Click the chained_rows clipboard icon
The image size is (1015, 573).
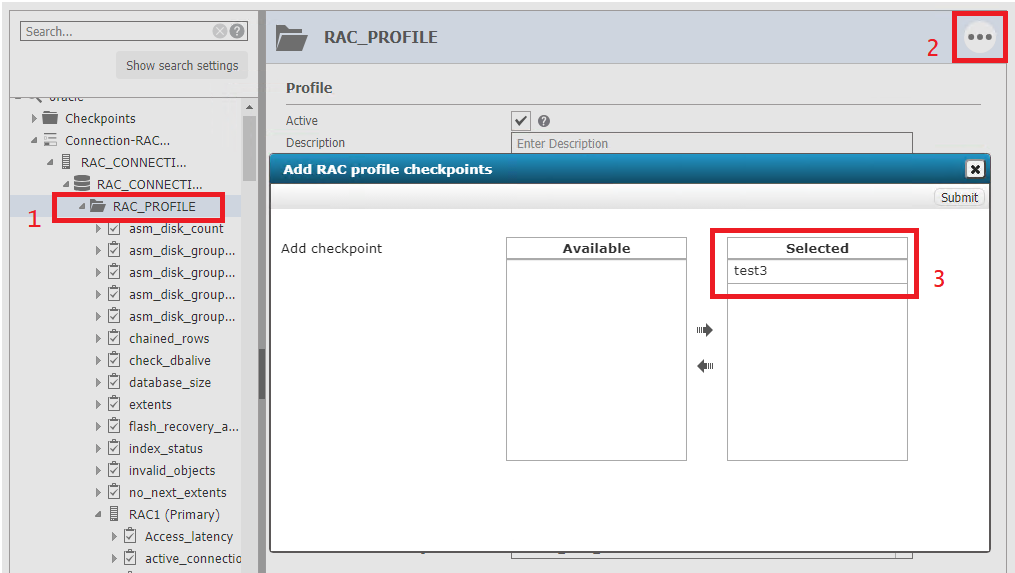point(114,338)
